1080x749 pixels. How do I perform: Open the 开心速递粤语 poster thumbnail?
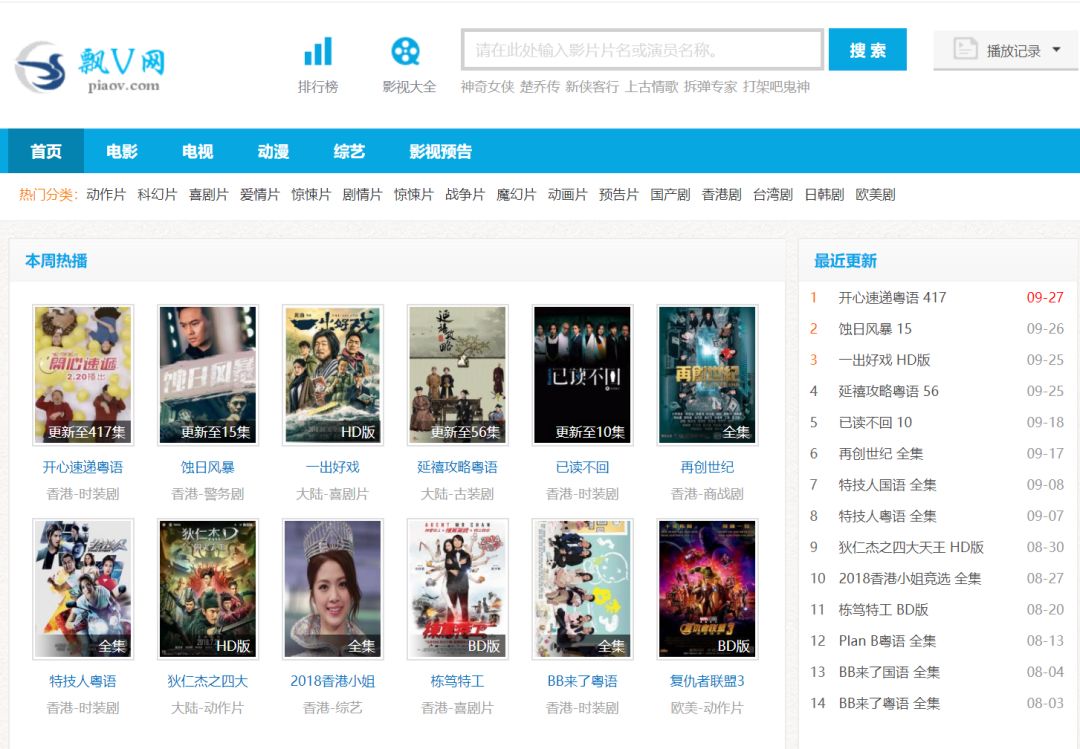83,375
